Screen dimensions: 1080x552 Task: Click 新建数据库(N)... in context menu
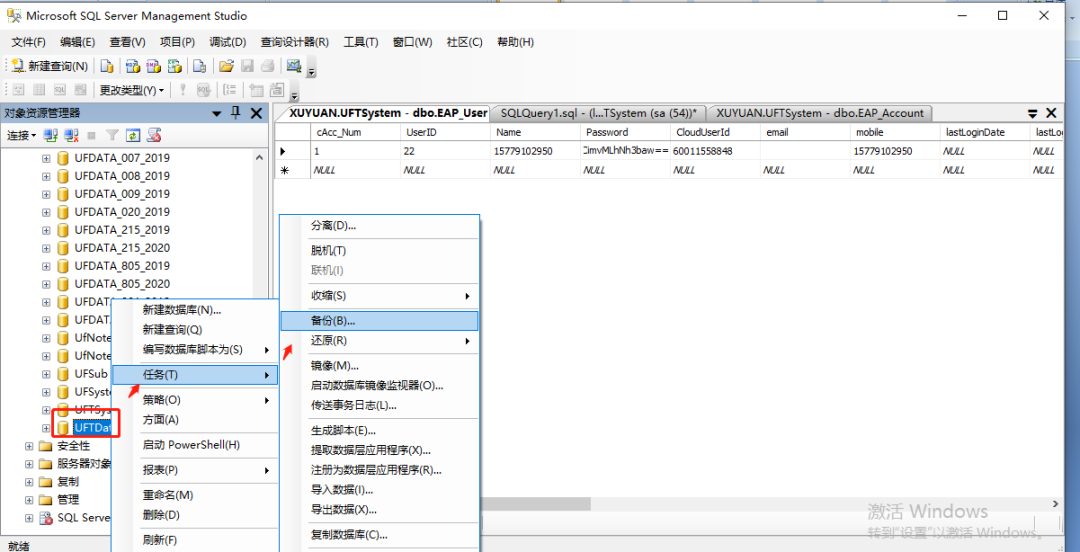tap(195, 310)
